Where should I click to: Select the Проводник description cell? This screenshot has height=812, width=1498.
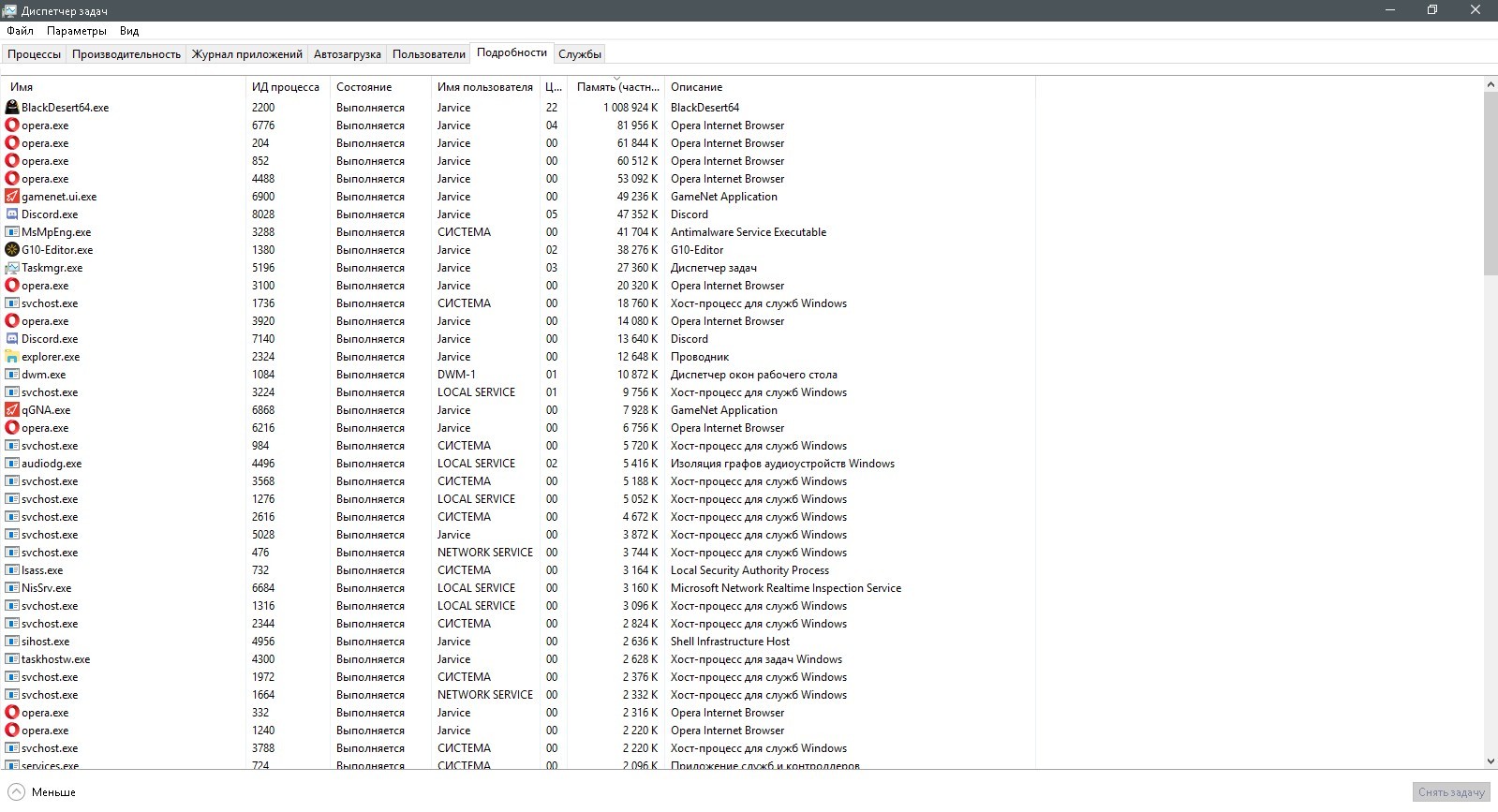[700, 357]
